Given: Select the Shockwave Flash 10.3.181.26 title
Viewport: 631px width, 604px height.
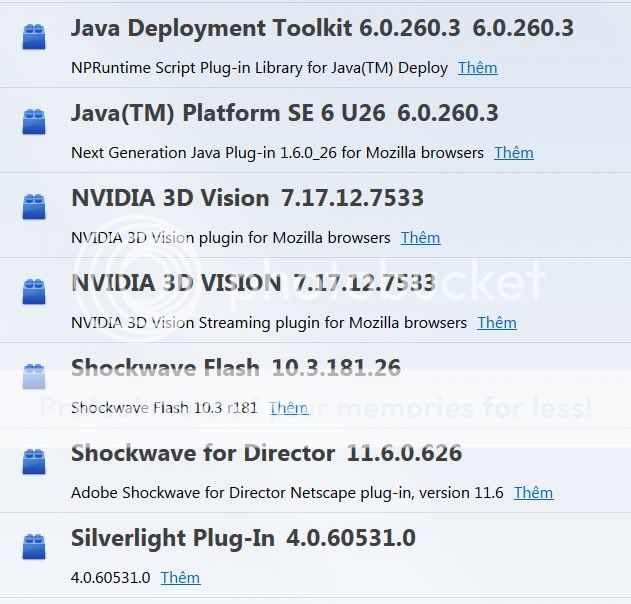Looking at the screenshot, I should [x=236, y=368].
